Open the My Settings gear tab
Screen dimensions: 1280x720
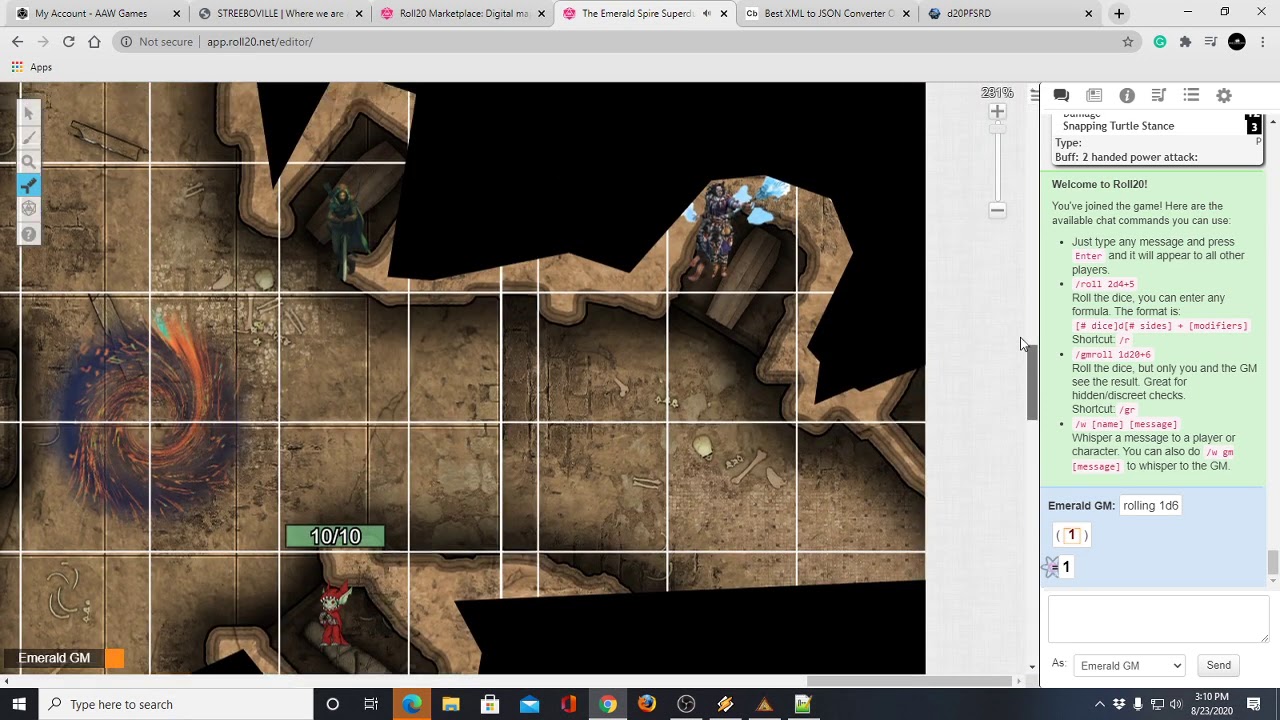click(1224, 95)
